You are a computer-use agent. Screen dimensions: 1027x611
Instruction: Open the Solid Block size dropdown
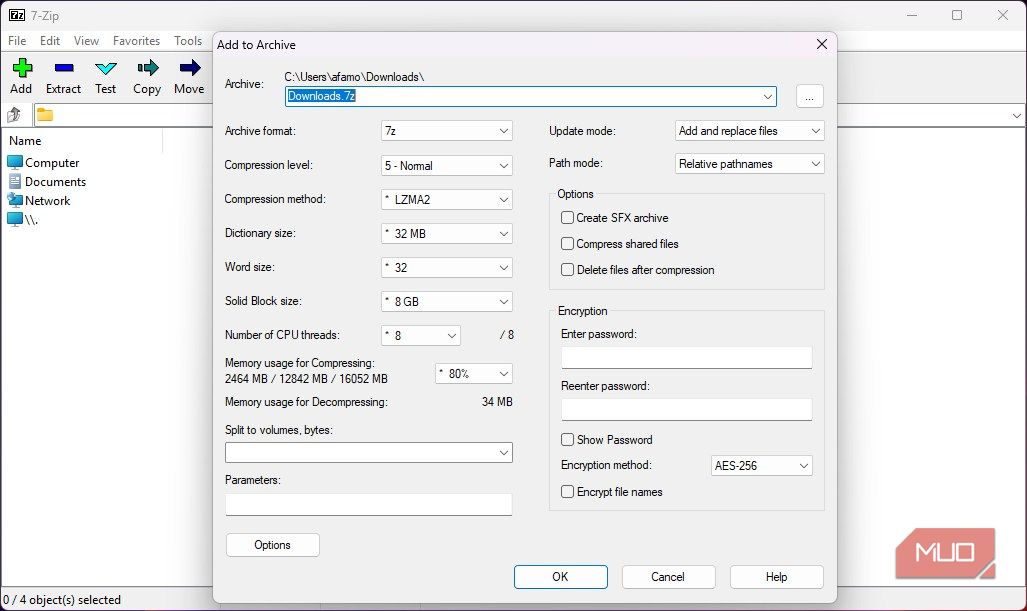click(x=447, y=302)
